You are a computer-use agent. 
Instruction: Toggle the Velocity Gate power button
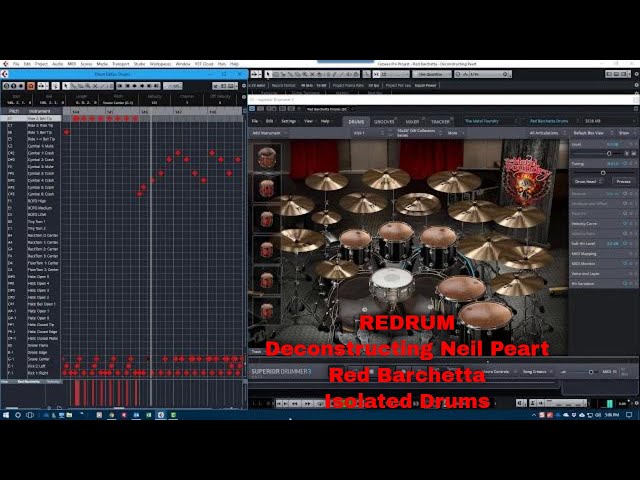625,233
